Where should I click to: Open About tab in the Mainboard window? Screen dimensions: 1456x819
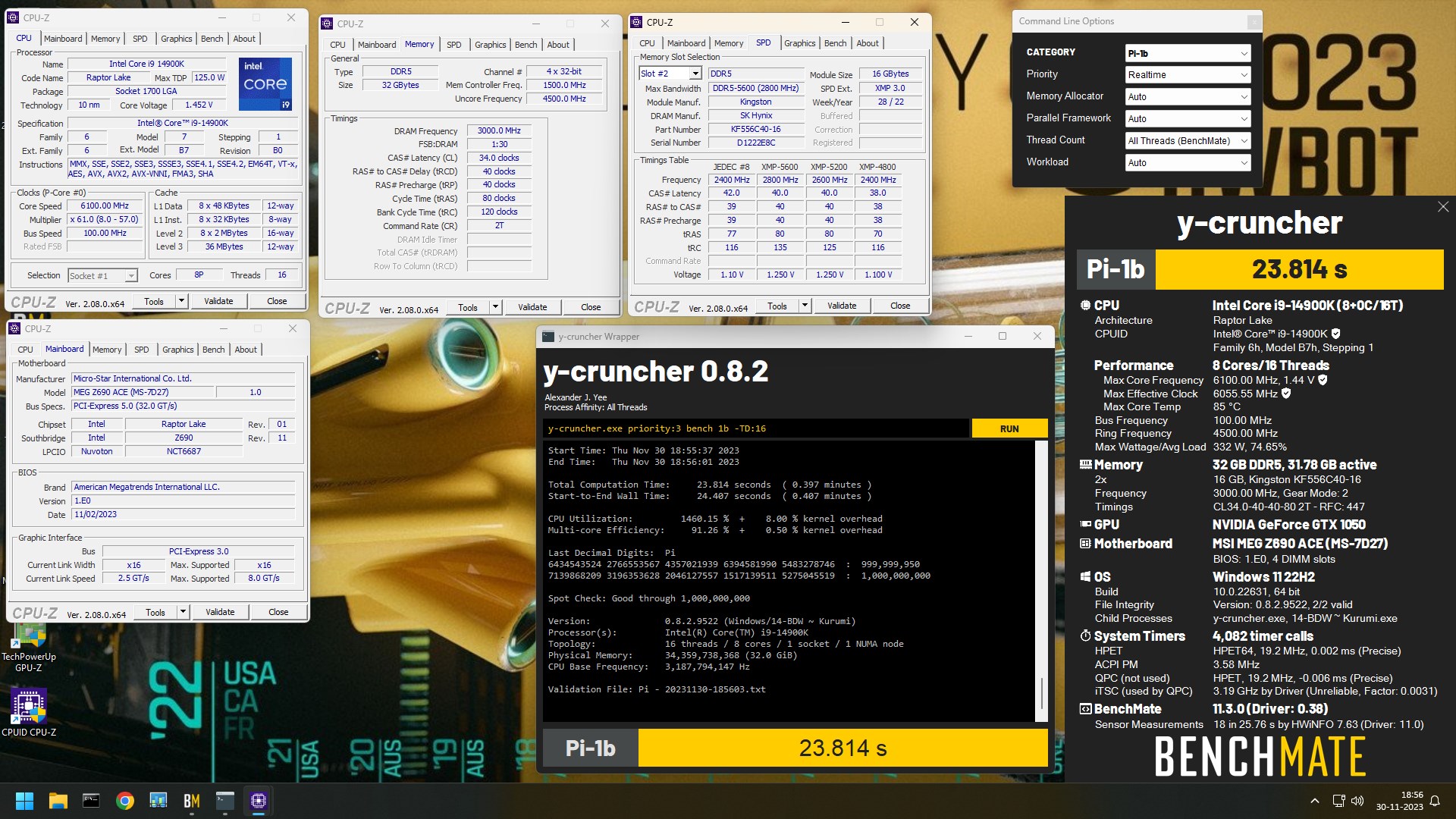click(x=246, y=350)
